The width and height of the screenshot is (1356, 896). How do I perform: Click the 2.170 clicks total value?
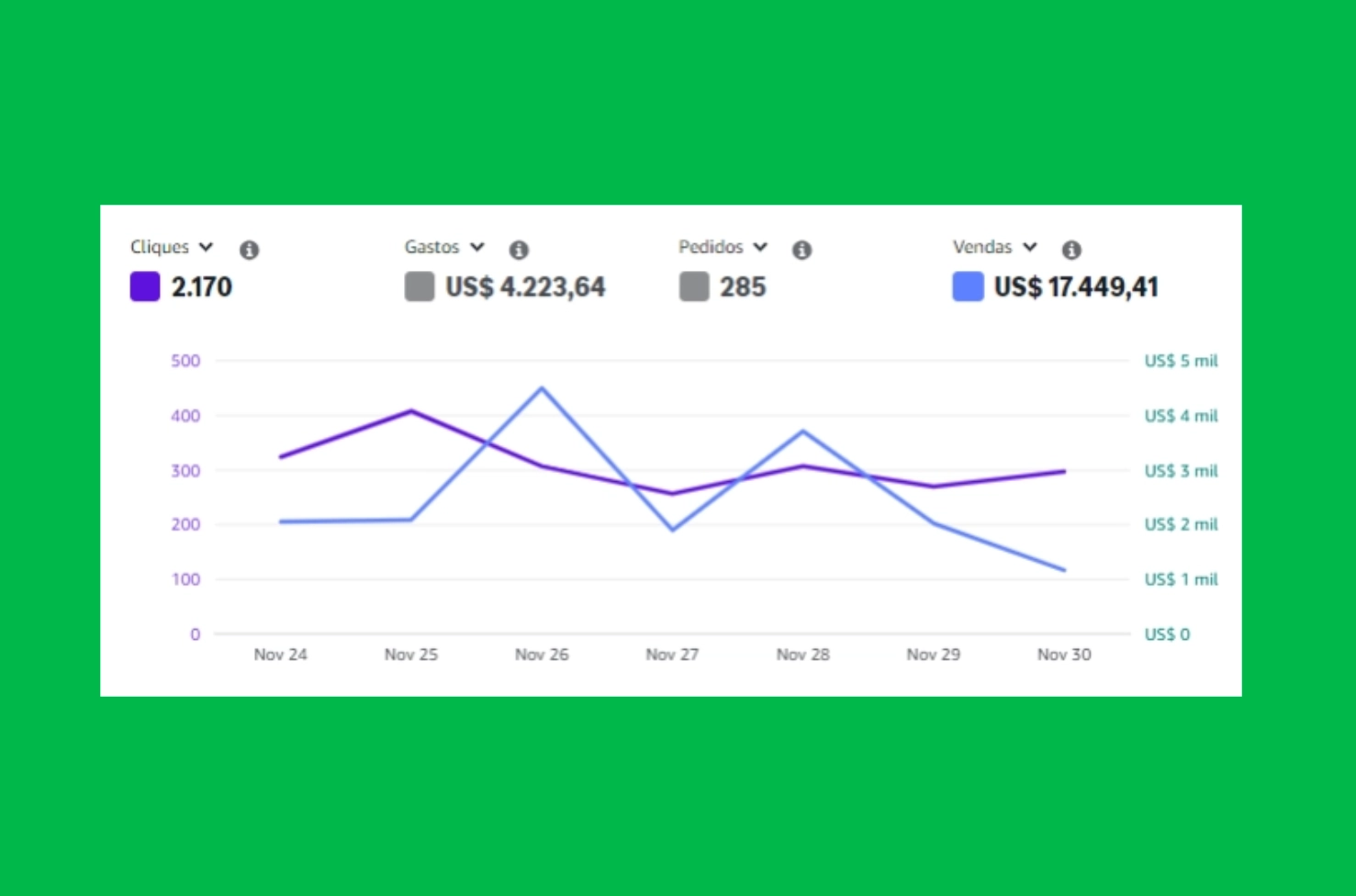coord(201,287)
